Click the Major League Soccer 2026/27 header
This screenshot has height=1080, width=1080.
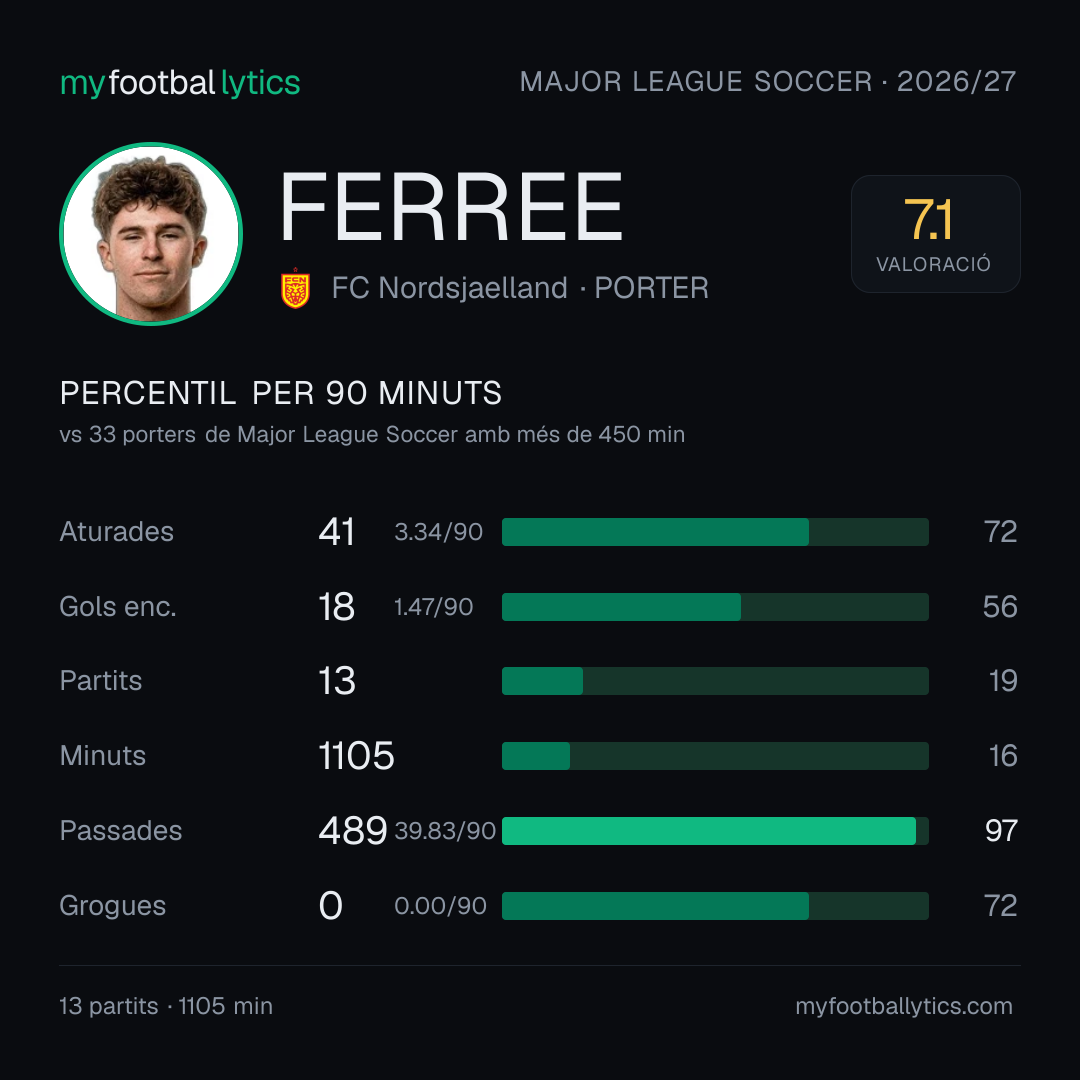768,81
